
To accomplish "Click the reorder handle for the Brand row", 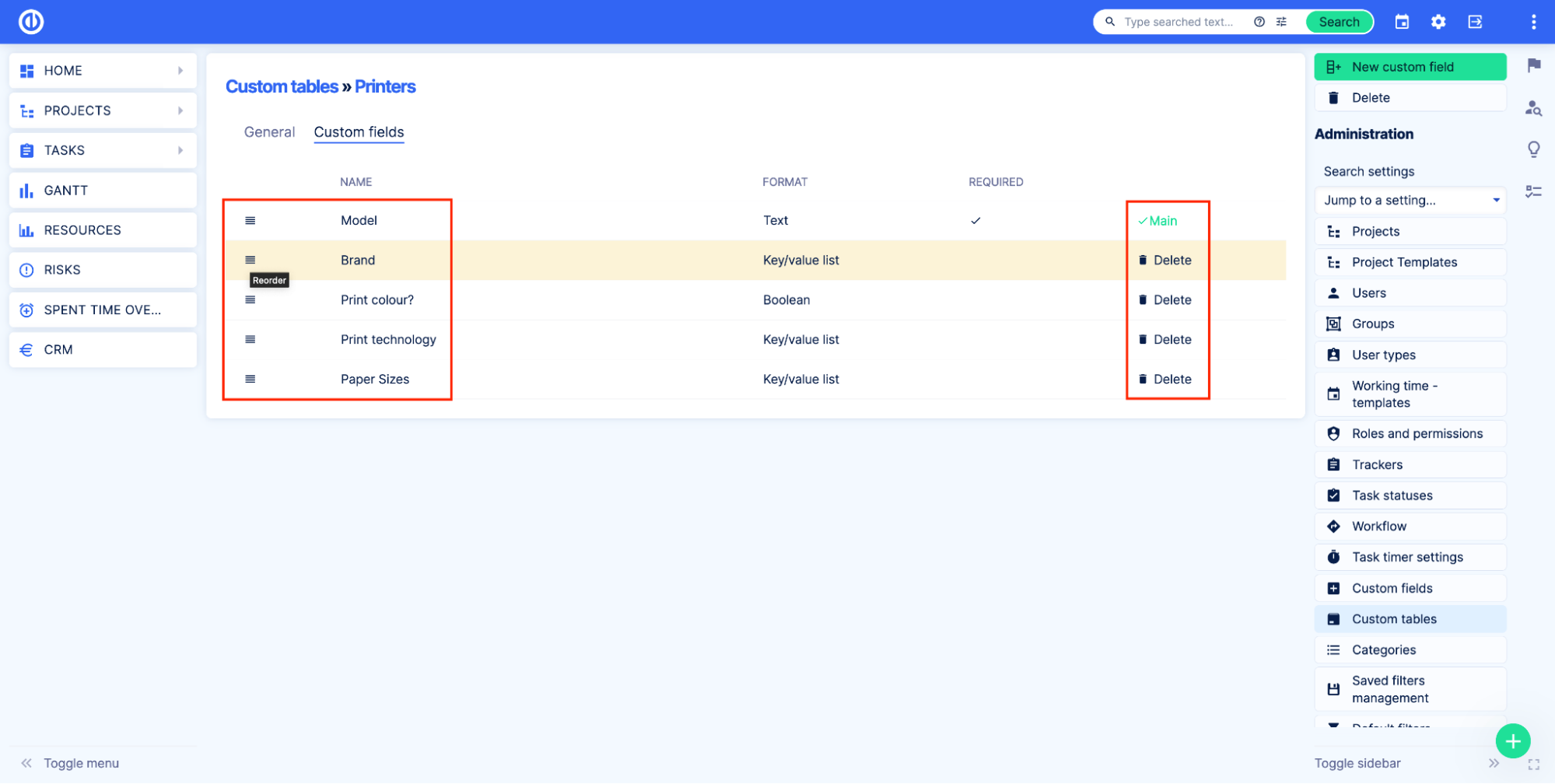I will pos(250,260).
